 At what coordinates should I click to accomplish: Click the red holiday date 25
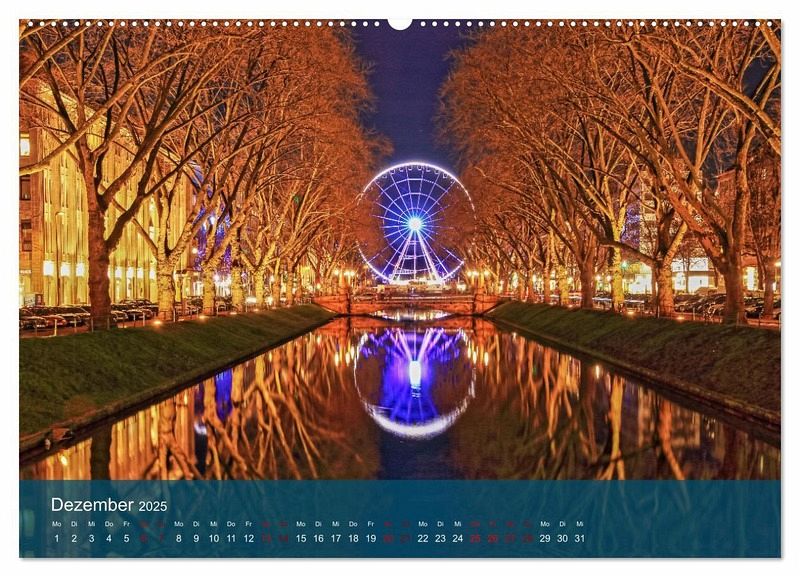pyautogui.click(x=475, y=538)
